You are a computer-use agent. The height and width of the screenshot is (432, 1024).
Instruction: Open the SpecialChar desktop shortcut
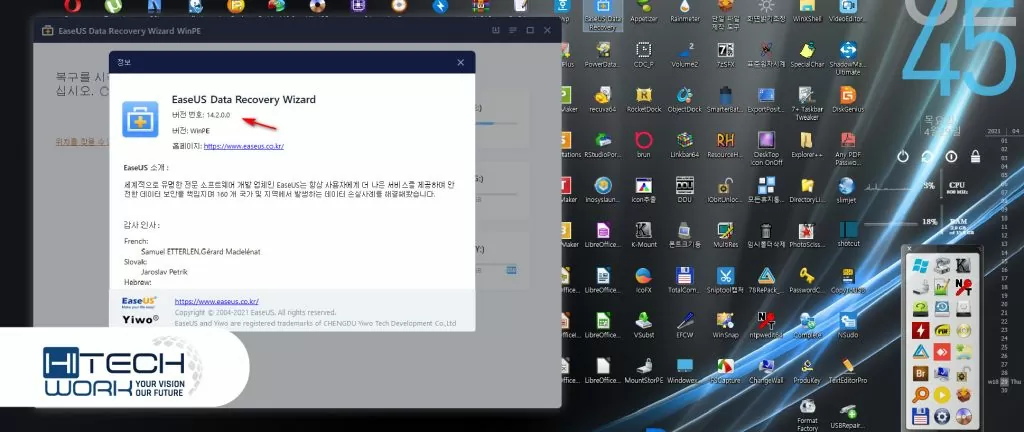807,55
